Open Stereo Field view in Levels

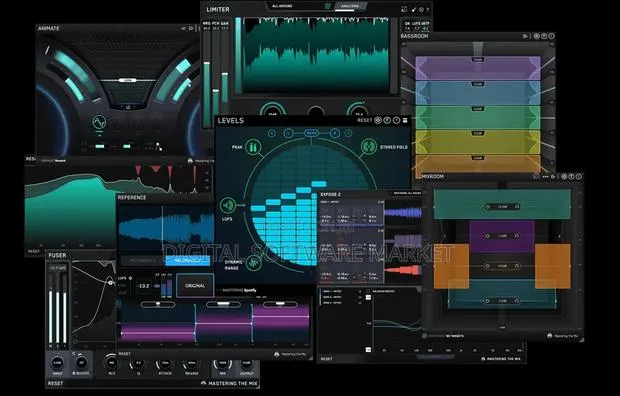coord(369,147)
